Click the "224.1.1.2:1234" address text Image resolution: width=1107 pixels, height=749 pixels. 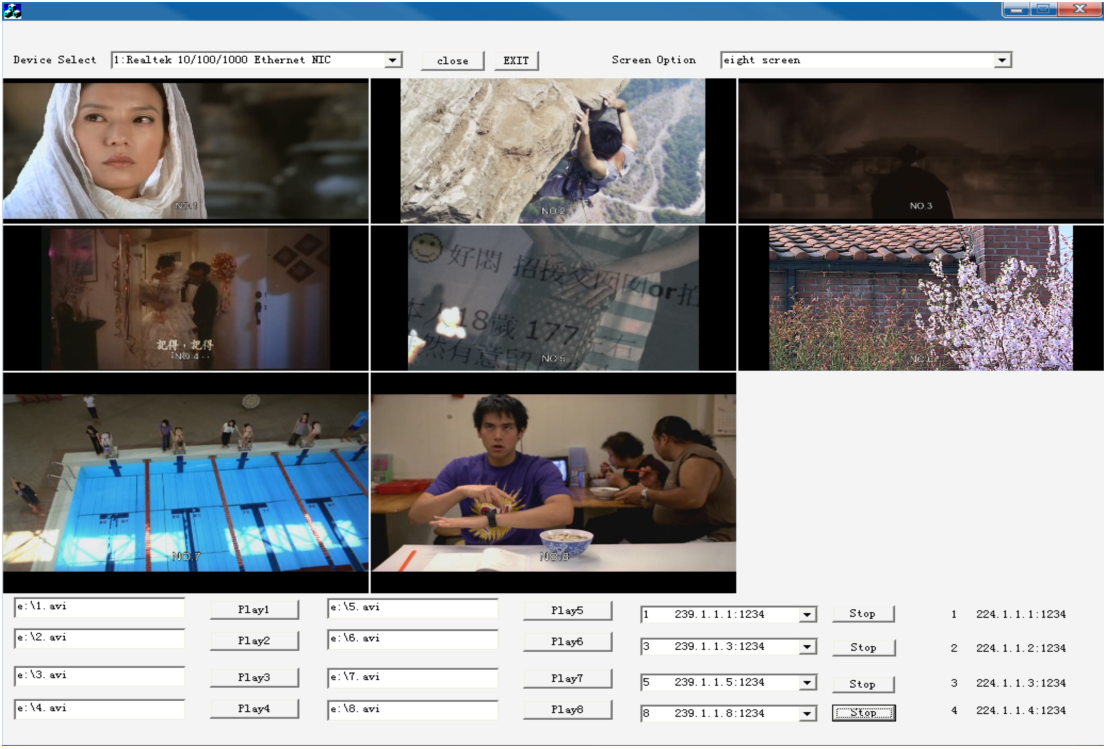coord(1021,648)
